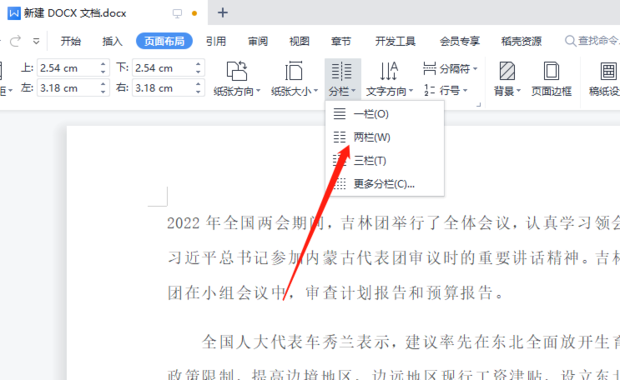Open the 章节 tab
Image resolution: width=620 pixels, height=380 pixels.
point(341,41)
